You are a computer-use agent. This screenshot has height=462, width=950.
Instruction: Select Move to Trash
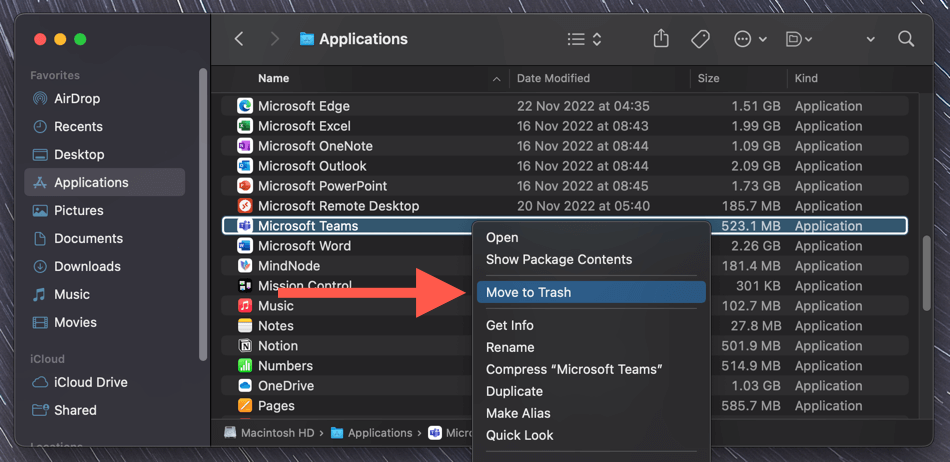tap(591, 292)
